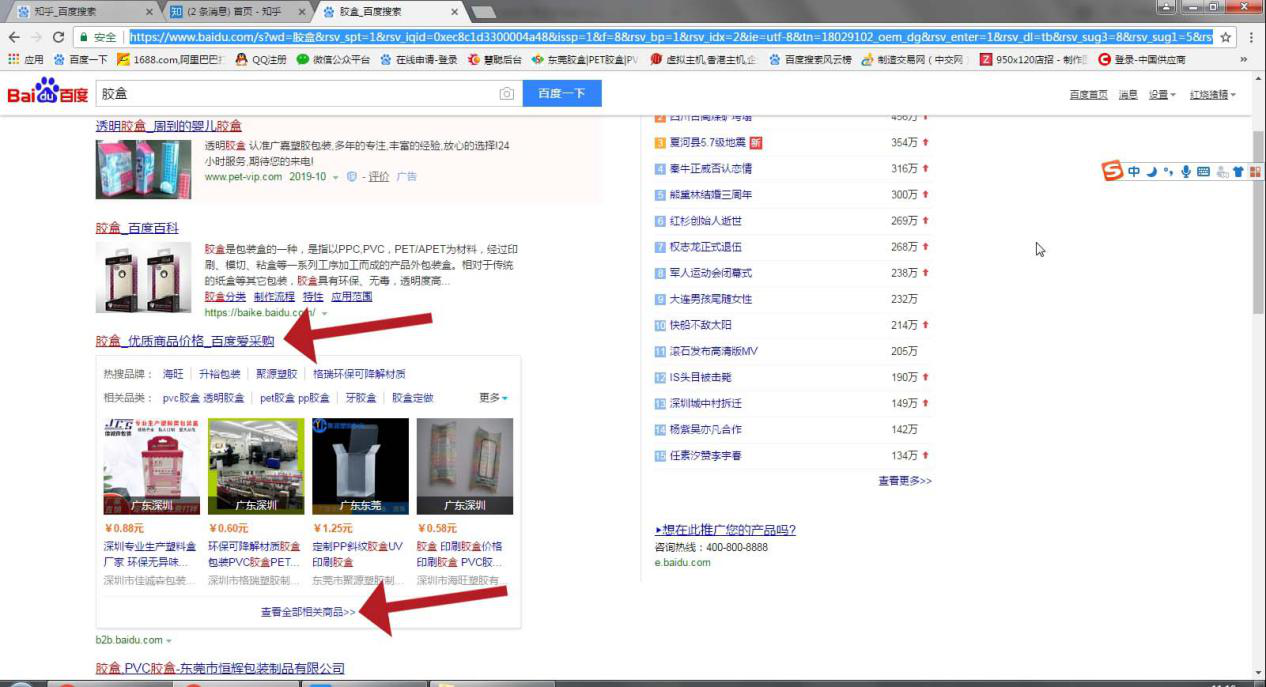
Task: Open the 虚拟主机 bookmark
Action: point(703,59)
